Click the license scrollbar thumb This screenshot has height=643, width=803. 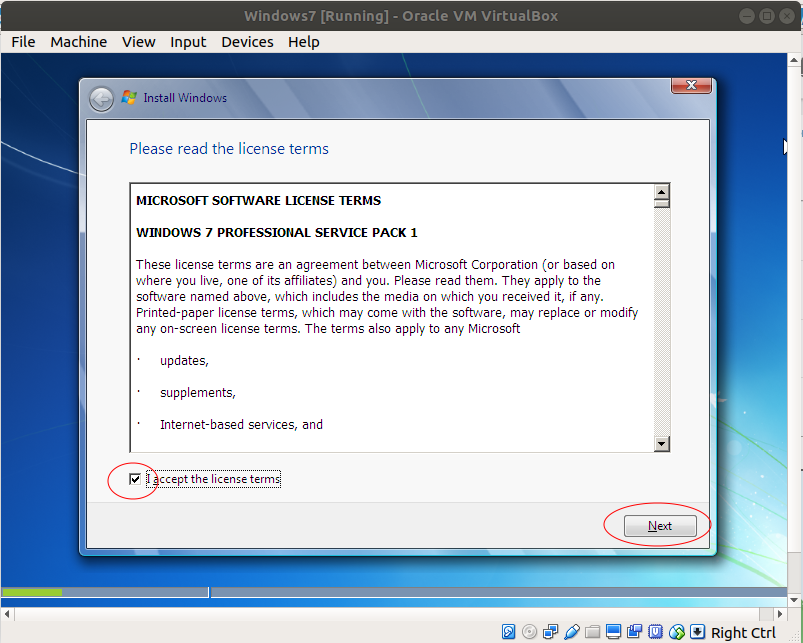pyautogui.click(x=662, y=204)
